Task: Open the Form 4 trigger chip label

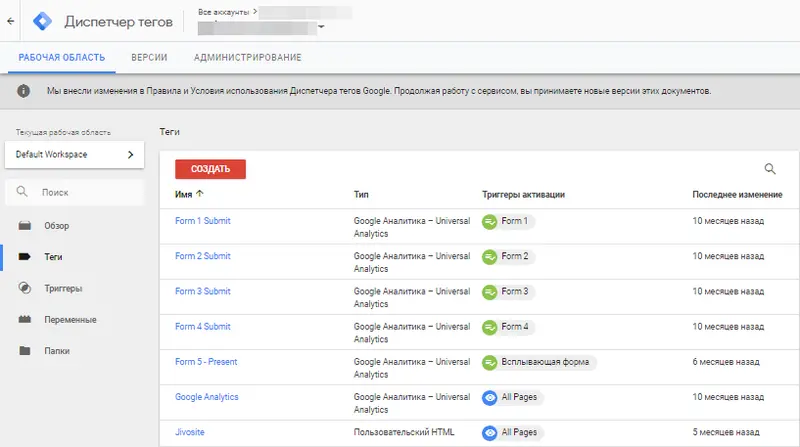Action: point(514,327)
